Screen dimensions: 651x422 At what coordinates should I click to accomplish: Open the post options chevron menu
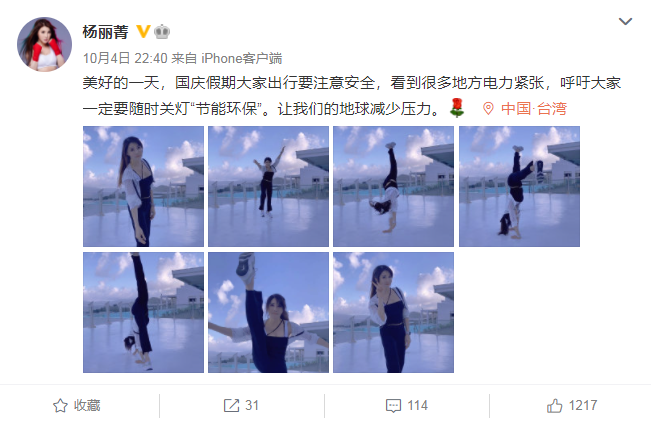pyautogui.click(x=625, y=21)
